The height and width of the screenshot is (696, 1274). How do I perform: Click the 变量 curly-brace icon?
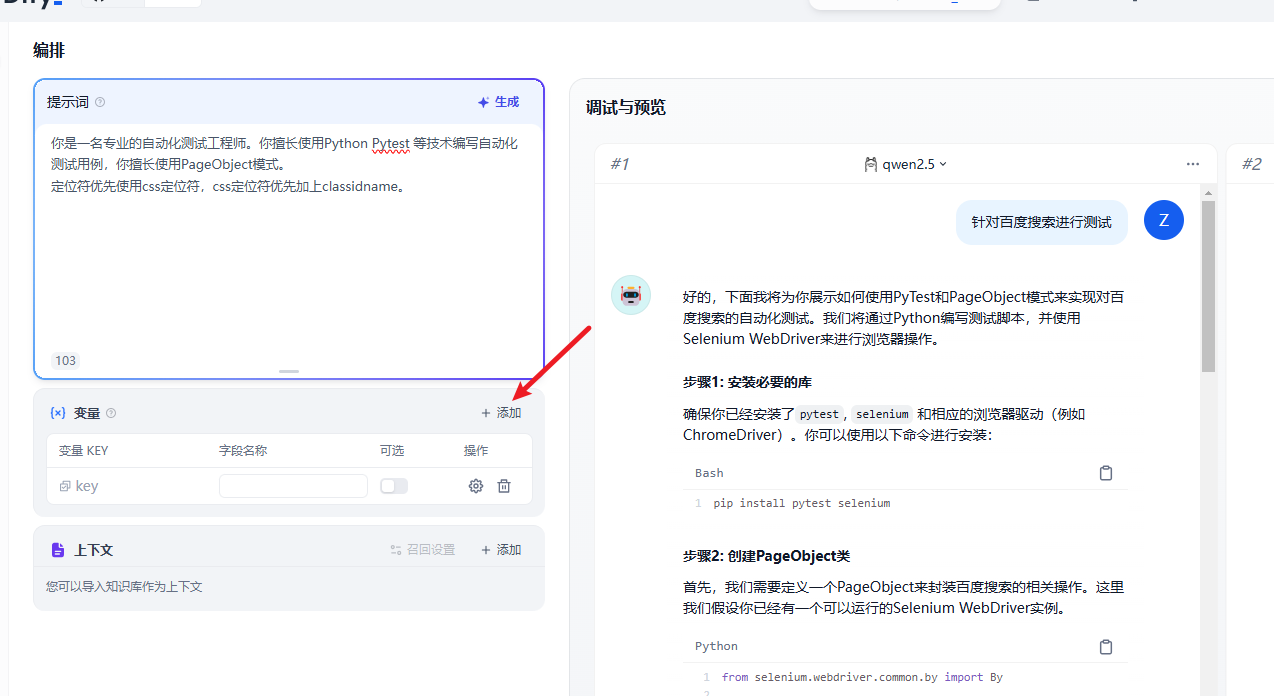tap(58, 413)
